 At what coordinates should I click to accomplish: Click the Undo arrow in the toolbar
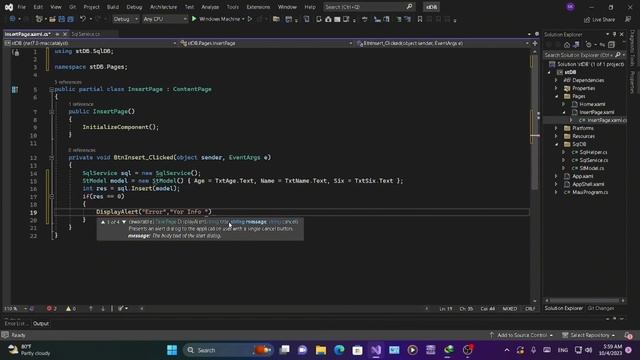coord(83,19)
